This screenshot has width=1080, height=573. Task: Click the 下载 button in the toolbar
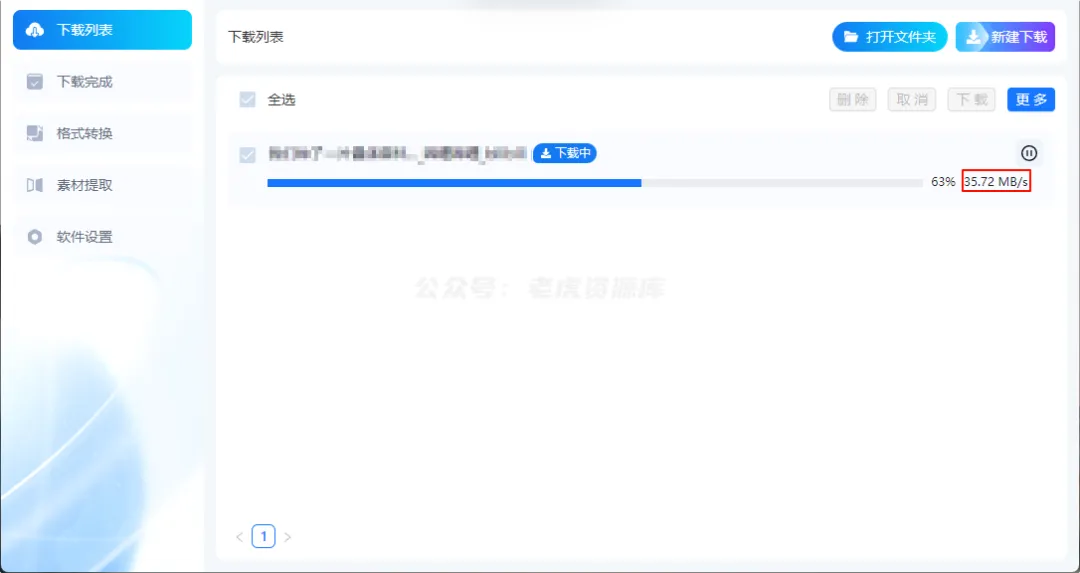coord(972,99)
